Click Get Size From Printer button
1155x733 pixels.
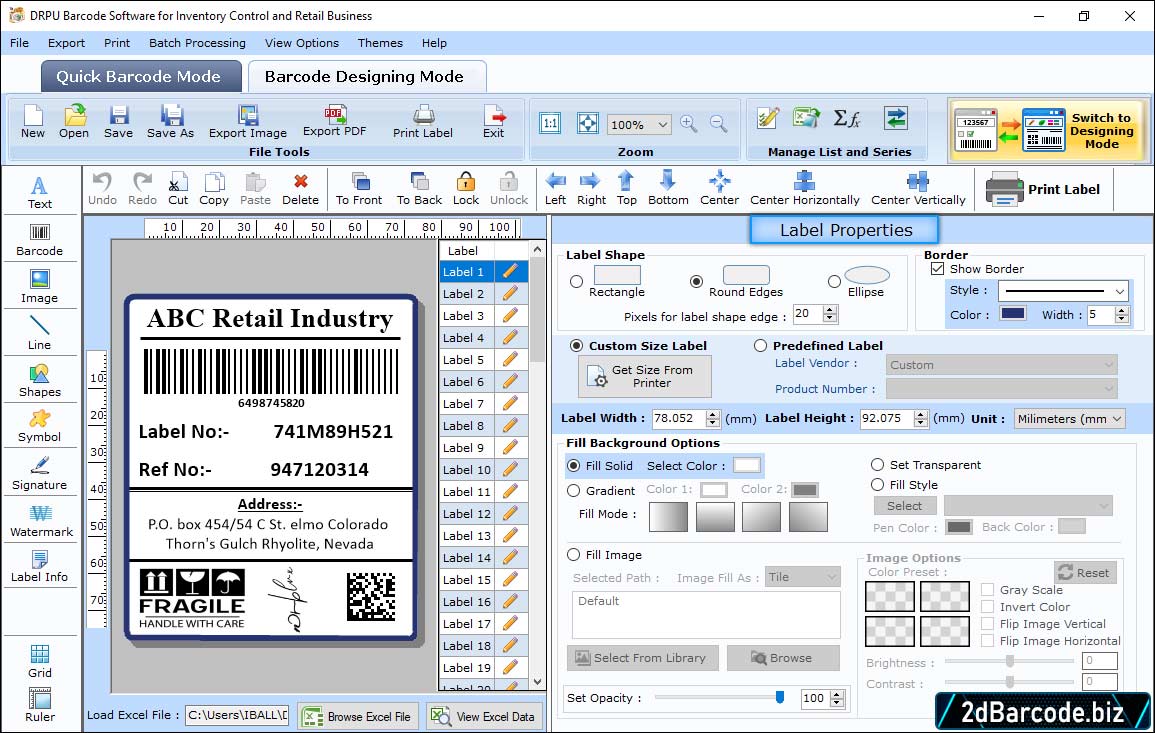[x=645, y=376]
